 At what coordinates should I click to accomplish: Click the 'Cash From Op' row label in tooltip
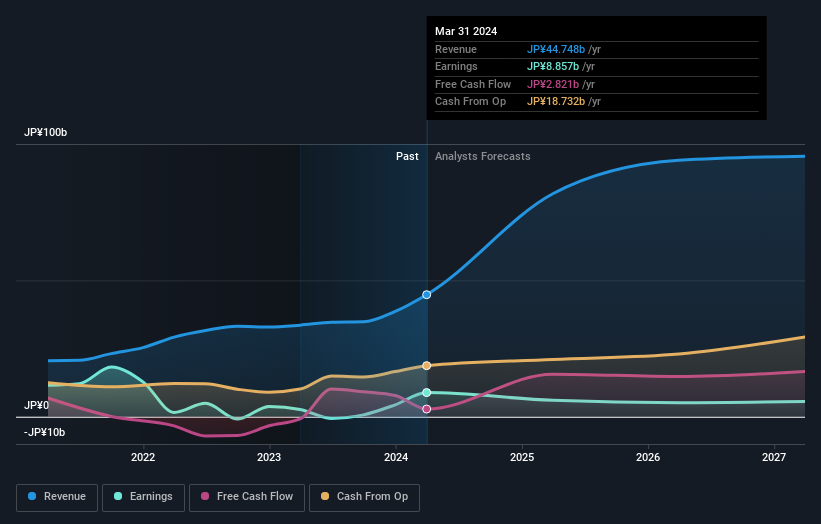pos(471,102)
